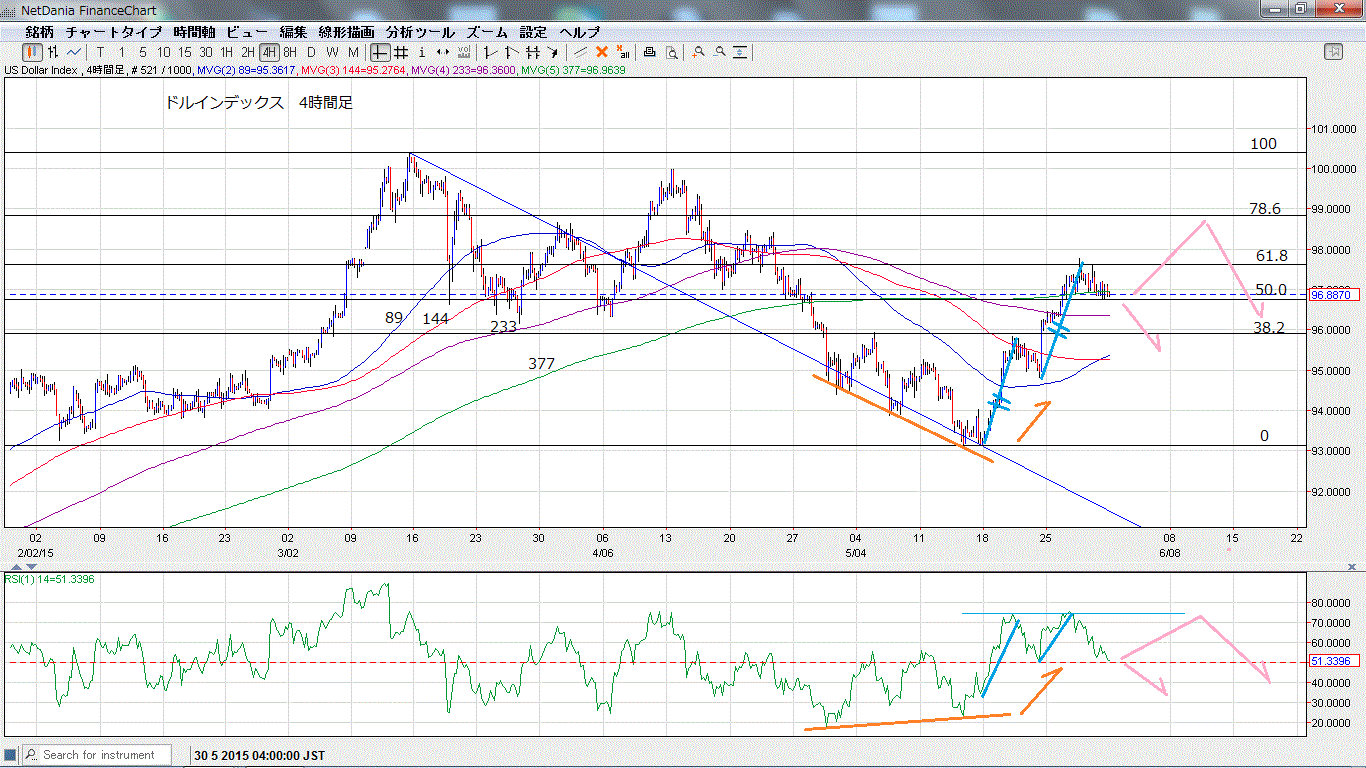Click the zoom out magnifier icon
The image size is (1366, 768).
pos(719,52)
